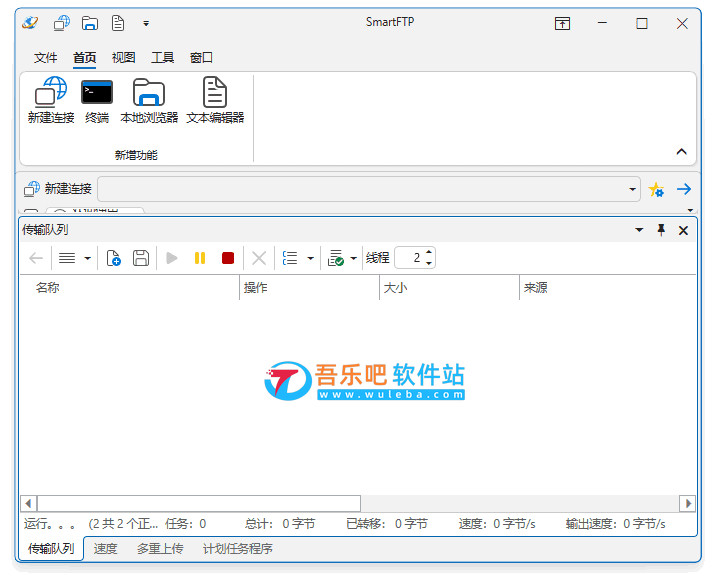Click horizontal scrollbar right arrow

pyautogui.click(x=688, y=504)
